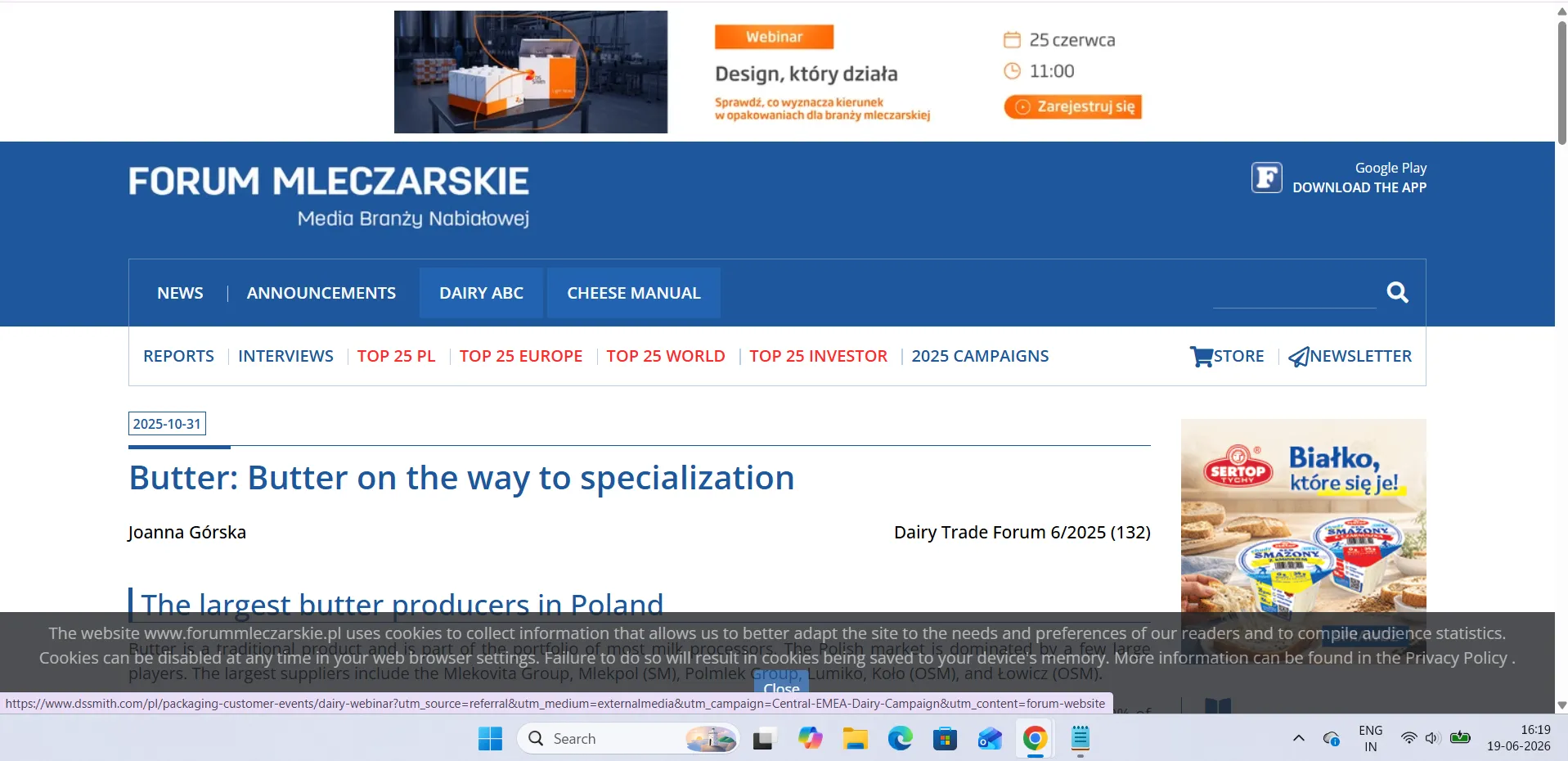Click the scrollbar down arrow
The width and height of the screenshot is (1568, 761).
click(x=1561, y=705)
